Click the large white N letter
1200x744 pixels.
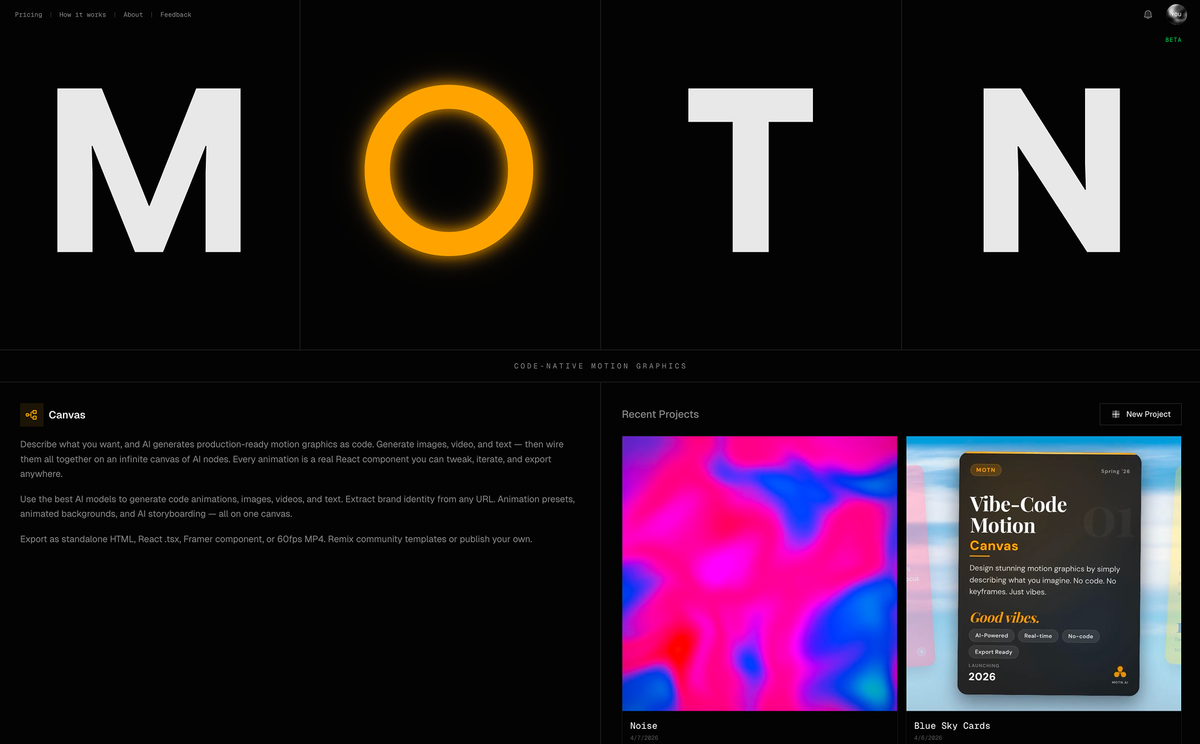1051,170
